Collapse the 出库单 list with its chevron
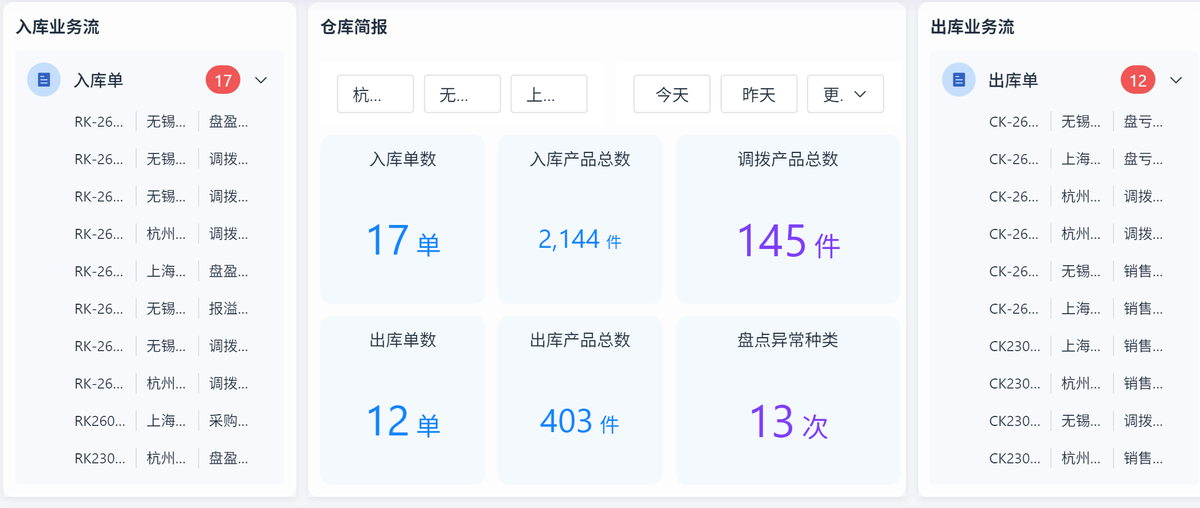The width and height of the screenshot is (1200, 508). pyautogui.click(x=1176, y=80)
